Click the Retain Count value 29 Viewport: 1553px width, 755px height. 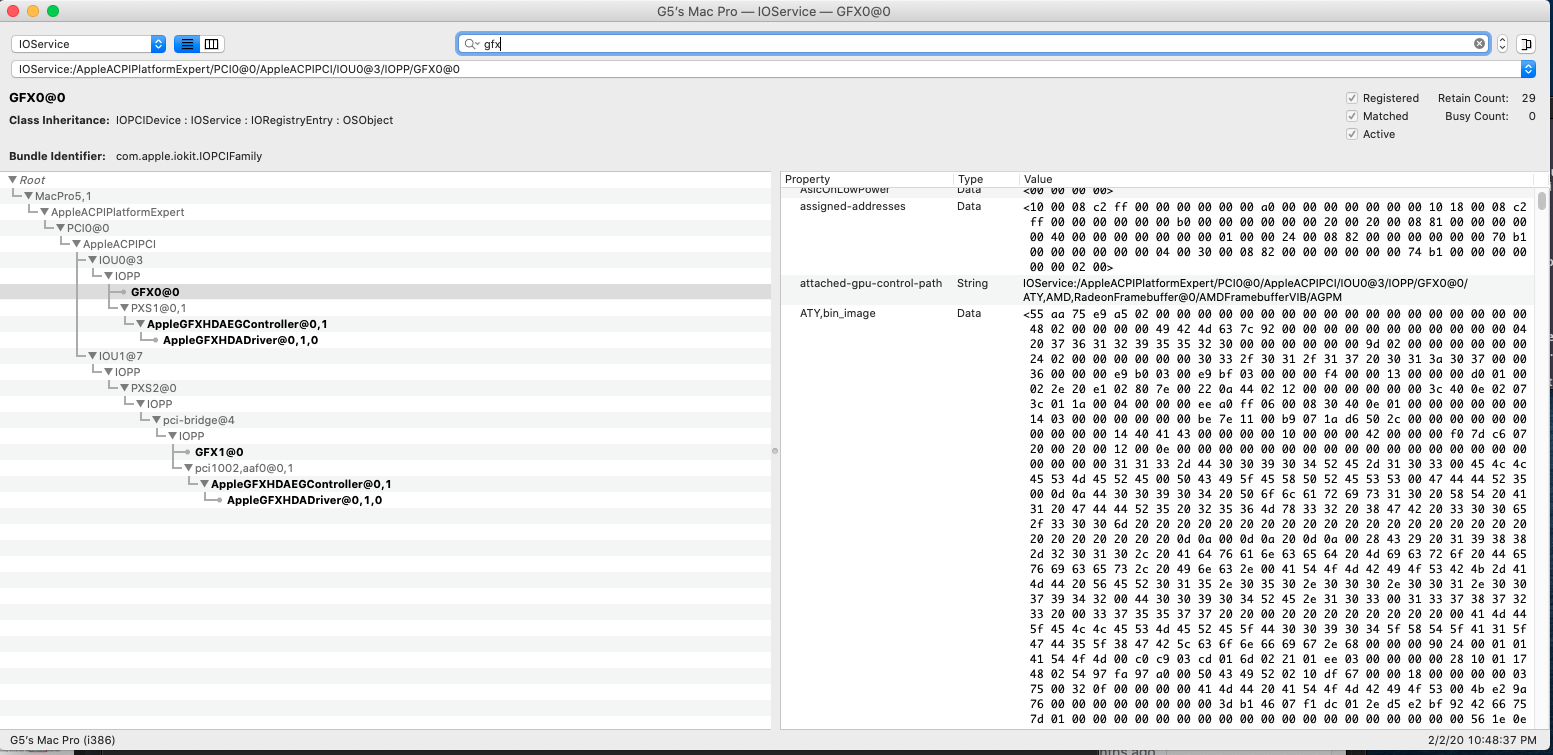tap(1528, 98)
